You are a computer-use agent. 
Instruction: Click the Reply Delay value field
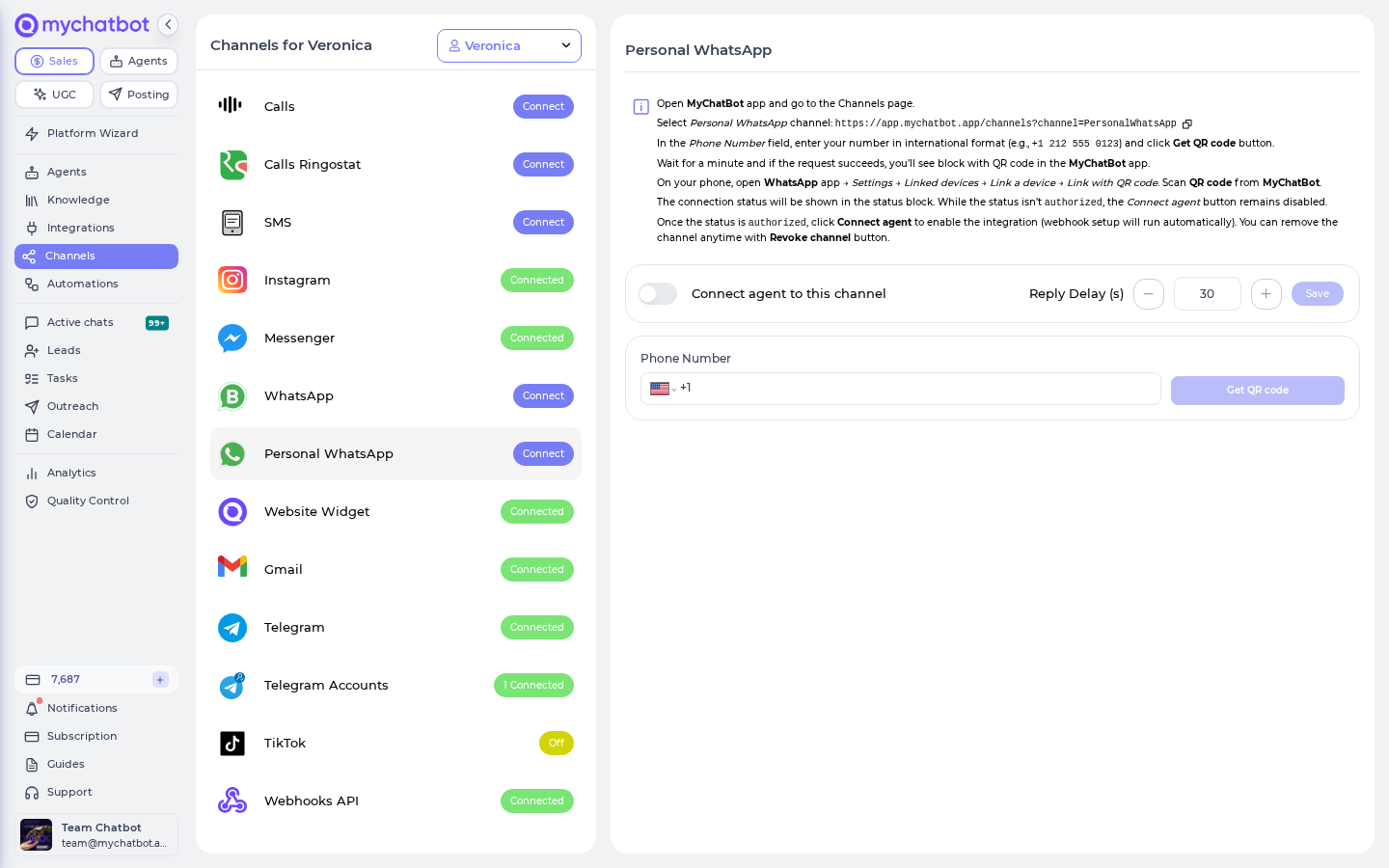coord(1208,294)
